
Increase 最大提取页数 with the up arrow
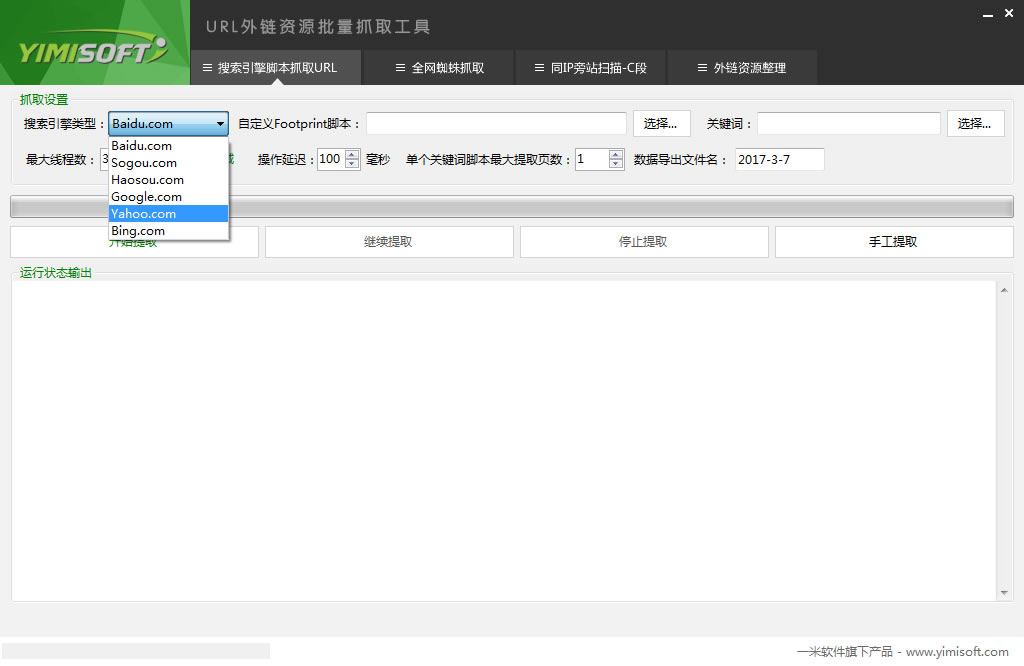[x=616, y=155]
